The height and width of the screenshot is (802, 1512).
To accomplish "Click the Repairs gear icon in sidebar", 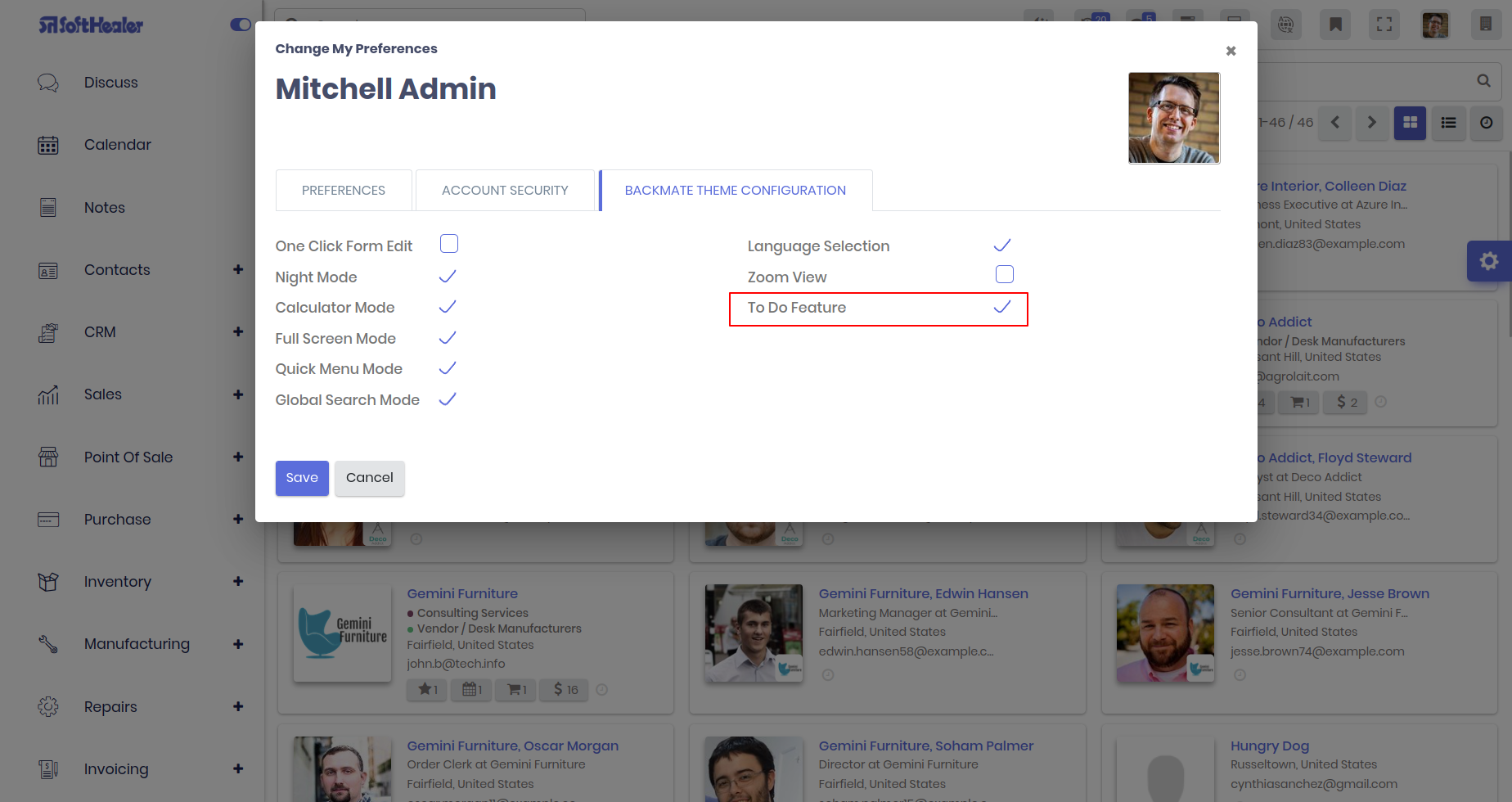I will point(48,707).
